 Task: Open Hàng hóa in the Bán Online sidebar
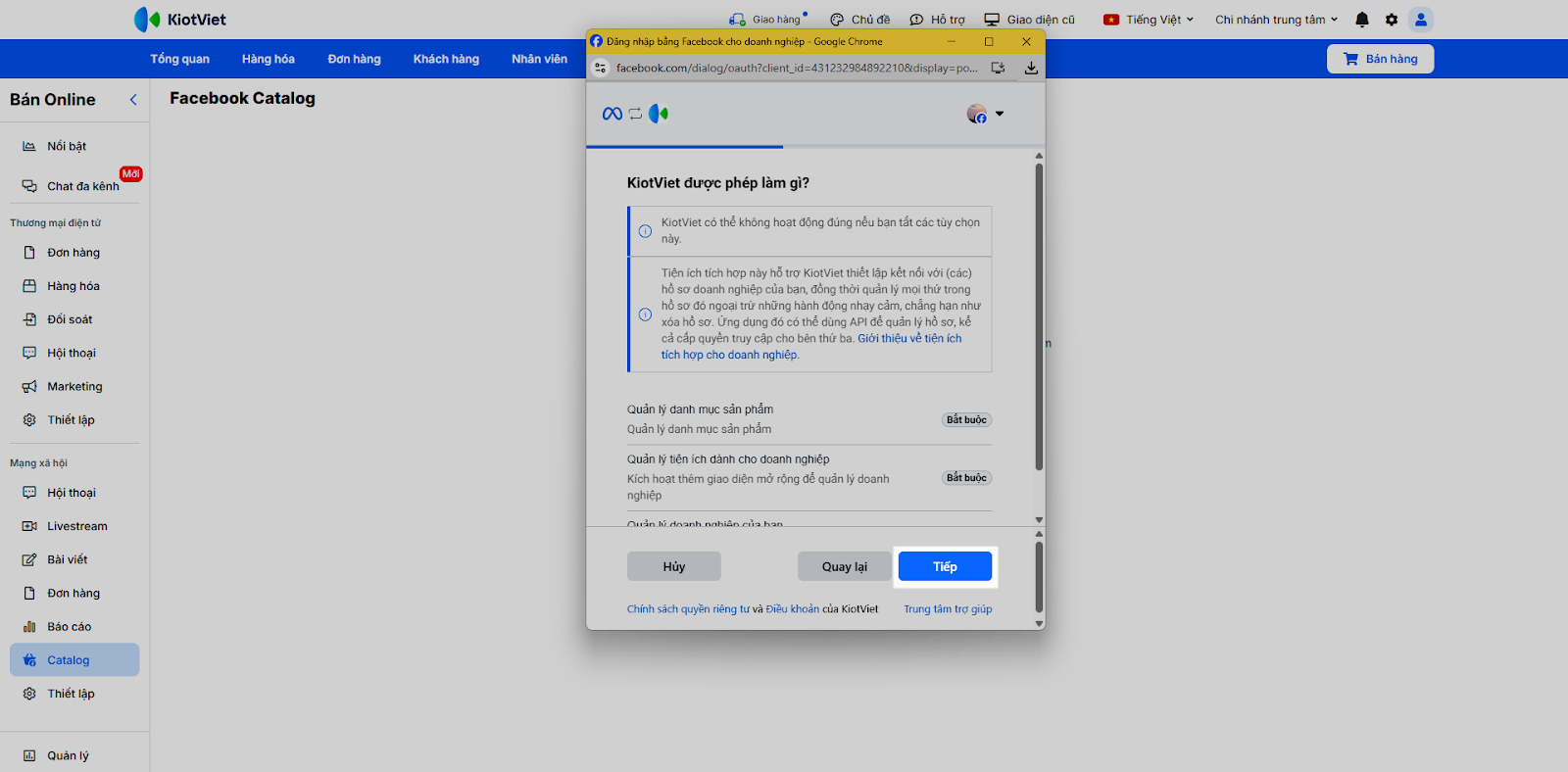(74, 286)
